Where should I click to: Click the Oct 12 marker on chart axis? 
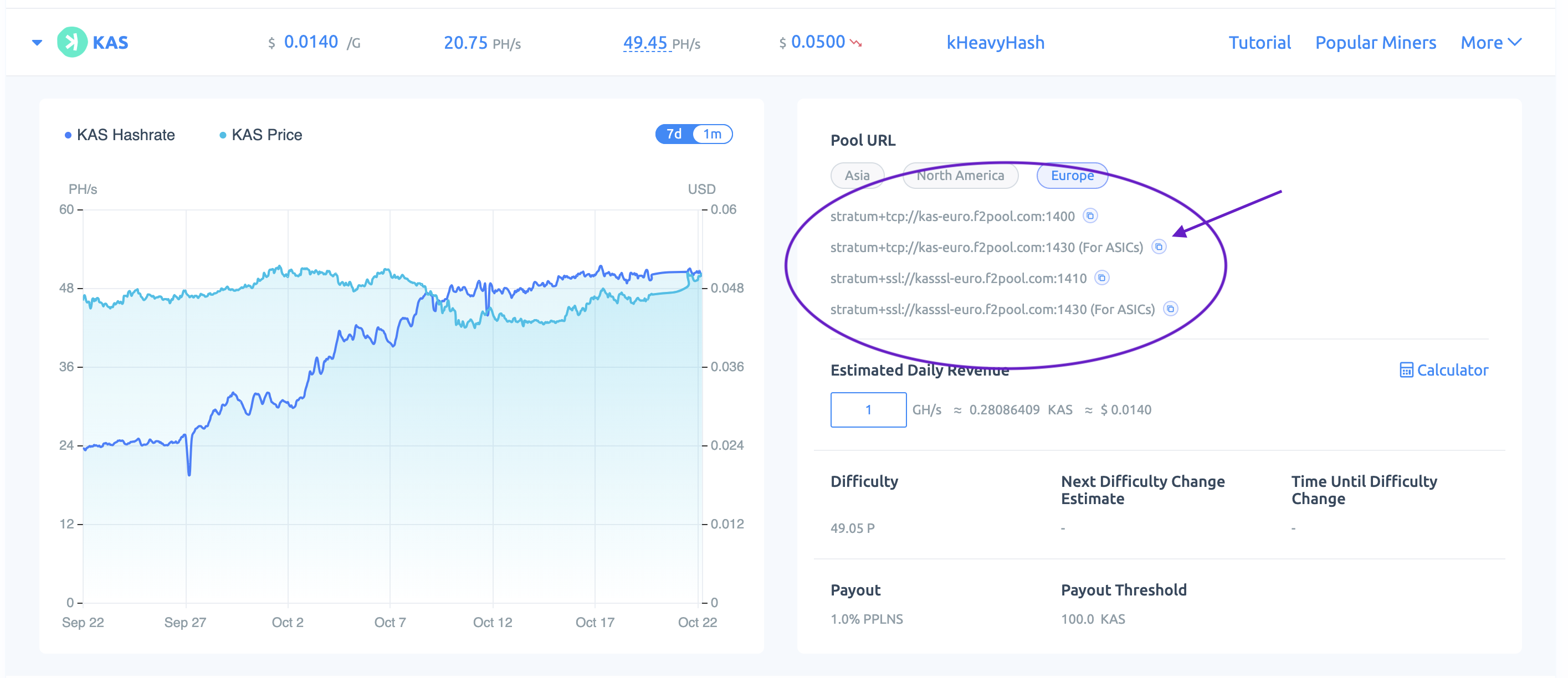tap(493, 622)
